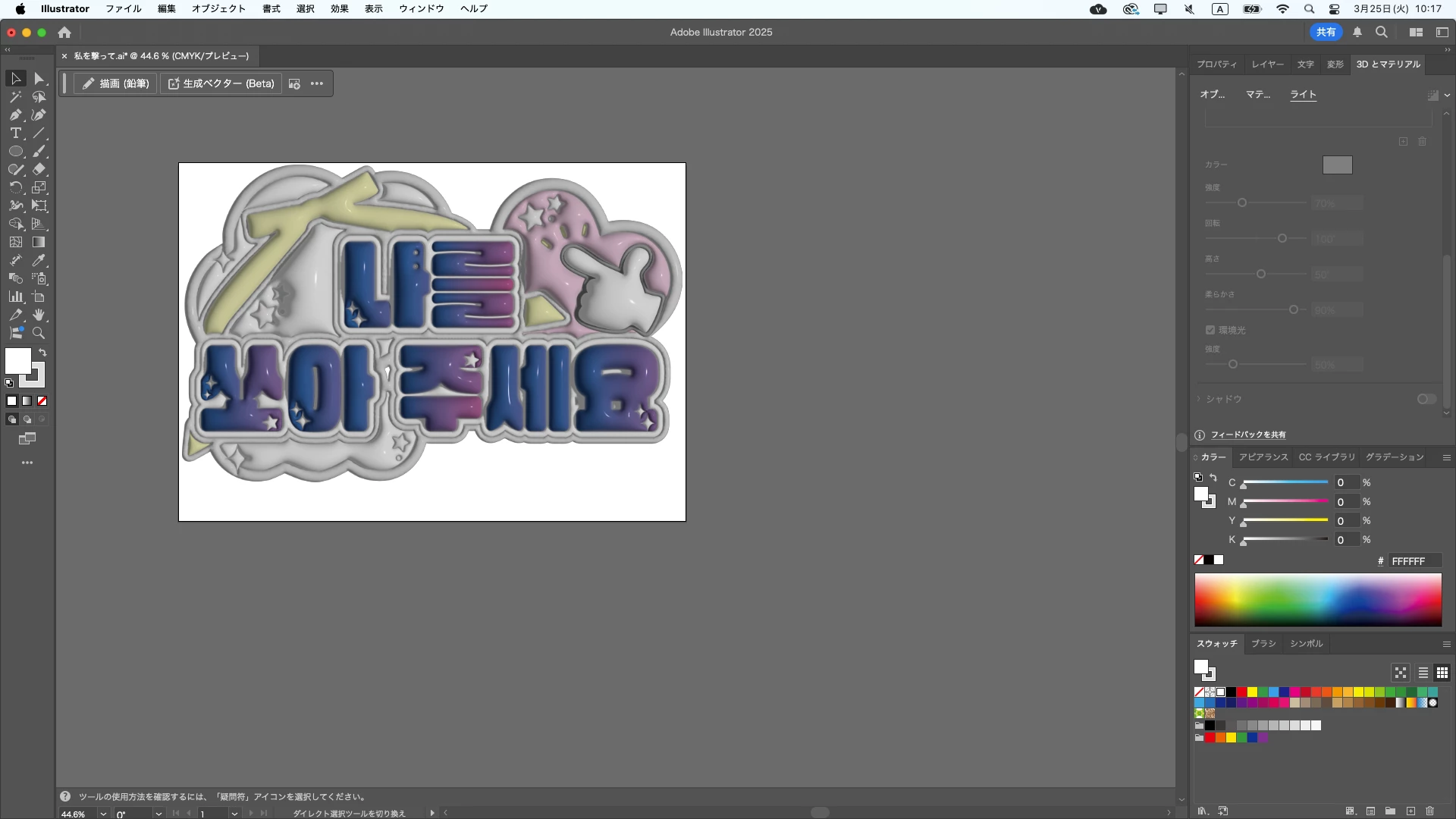
Task: Select the Zoom tool
Action: coord(39,333)
